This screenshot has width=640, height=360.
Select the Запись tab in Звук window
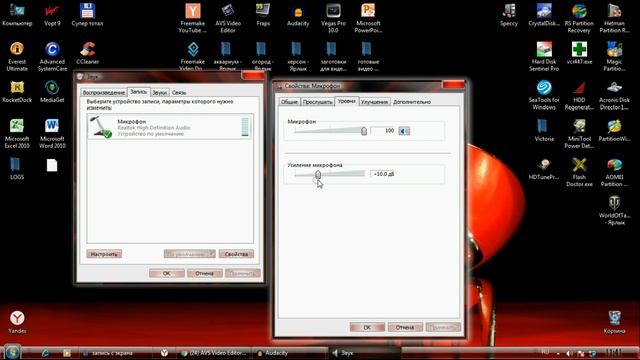point(138,92)
